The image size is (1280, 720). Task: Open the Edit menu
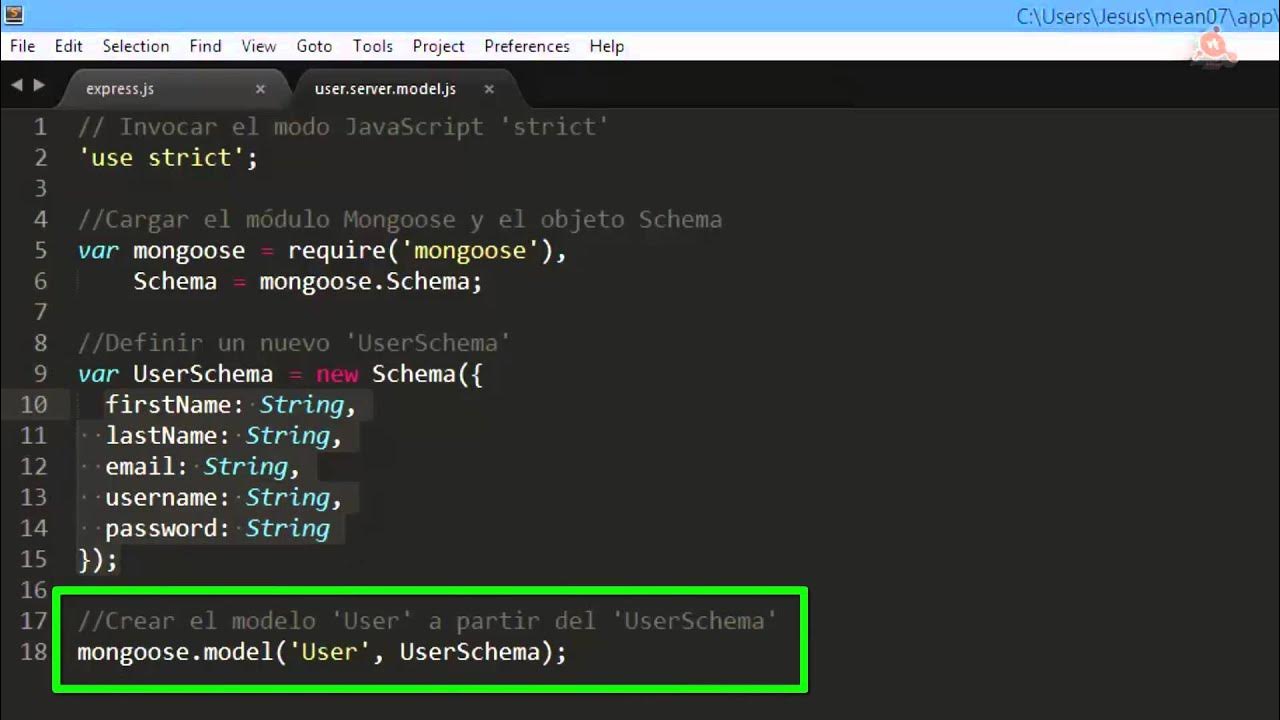pyautogui.click(x=69, y=46)
